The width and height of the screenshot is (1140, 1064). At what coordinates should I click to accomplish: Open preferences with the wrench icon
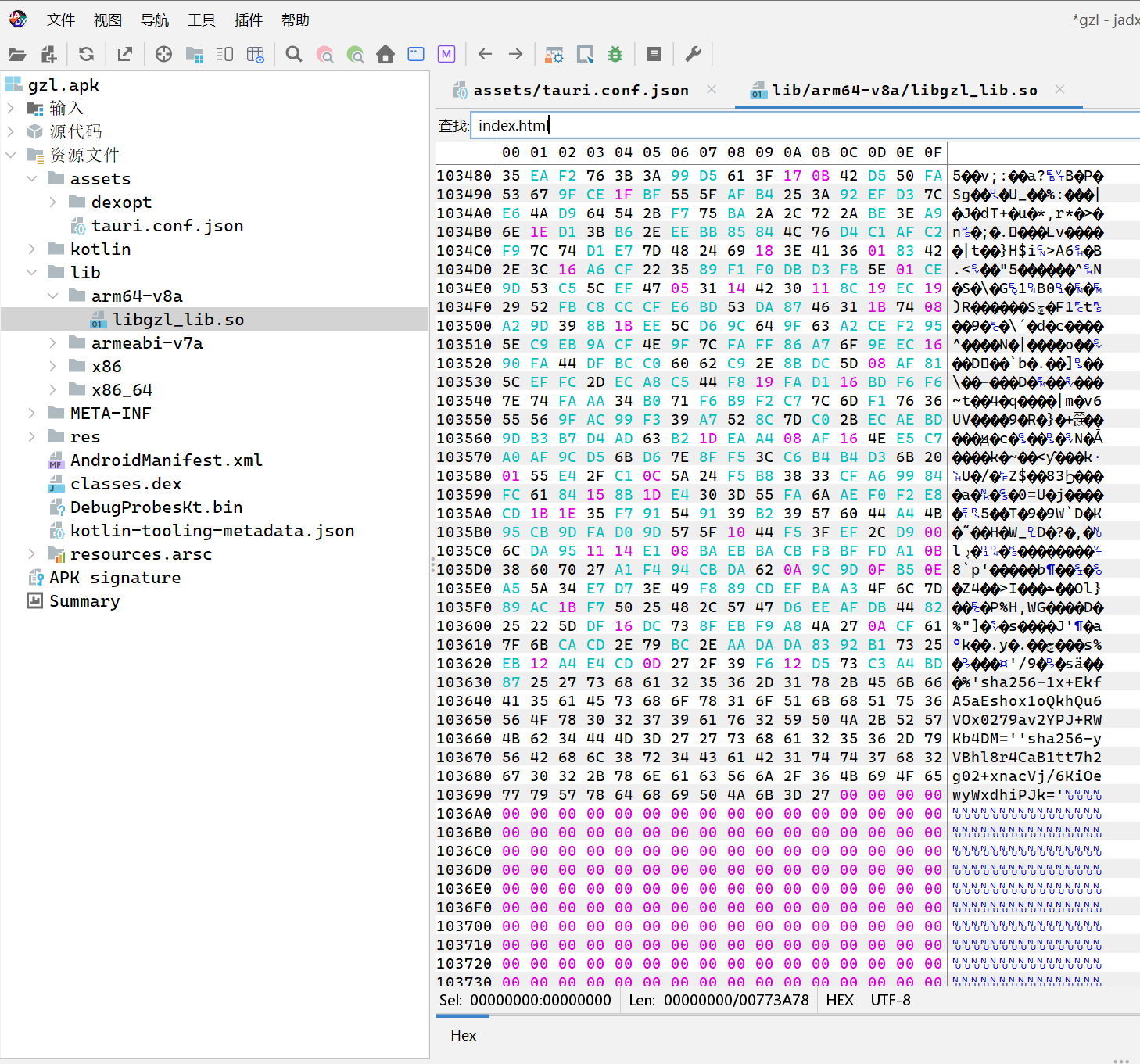(693, 54)
